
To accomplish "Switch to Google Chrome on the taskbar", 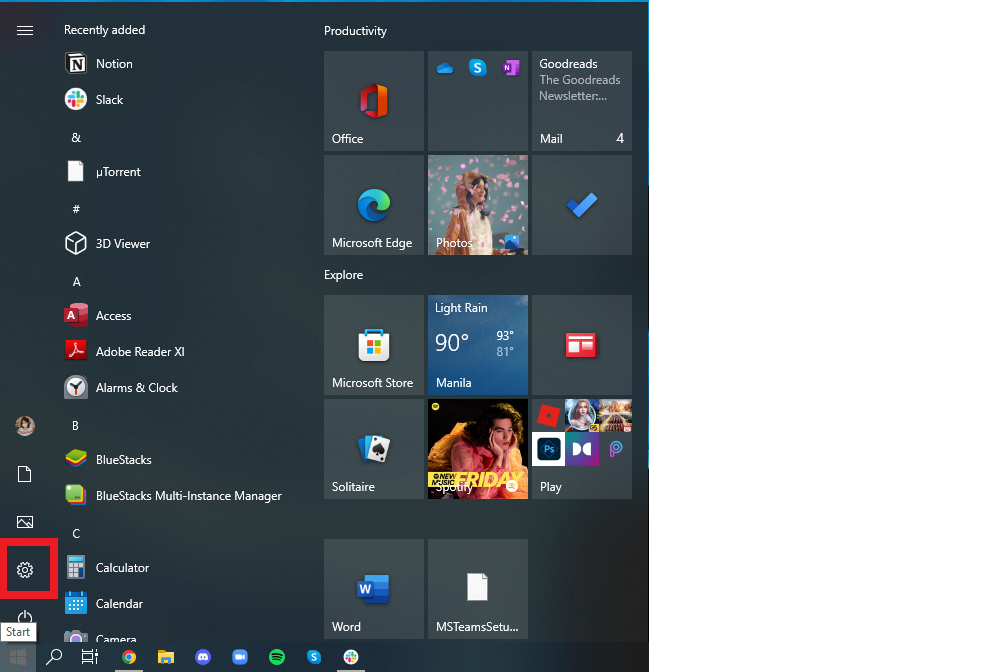I will [129, 657].
